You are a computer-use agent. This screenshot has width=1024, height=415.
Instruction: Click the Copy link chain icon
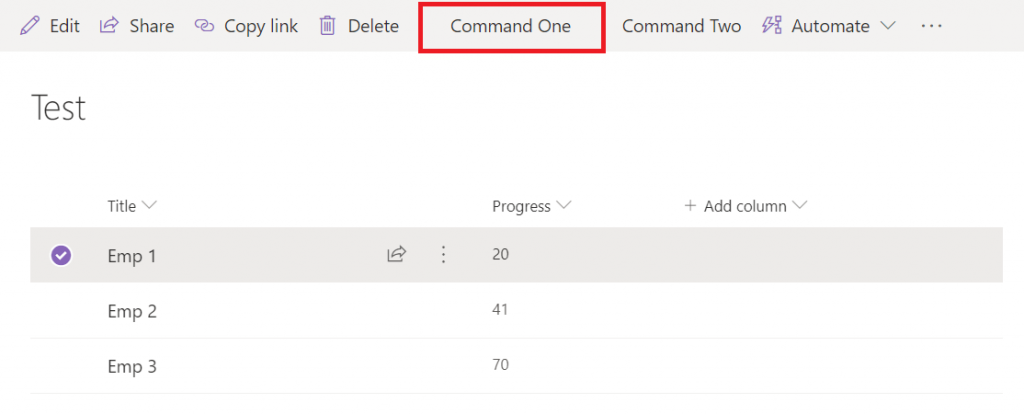tap(204, 26)
